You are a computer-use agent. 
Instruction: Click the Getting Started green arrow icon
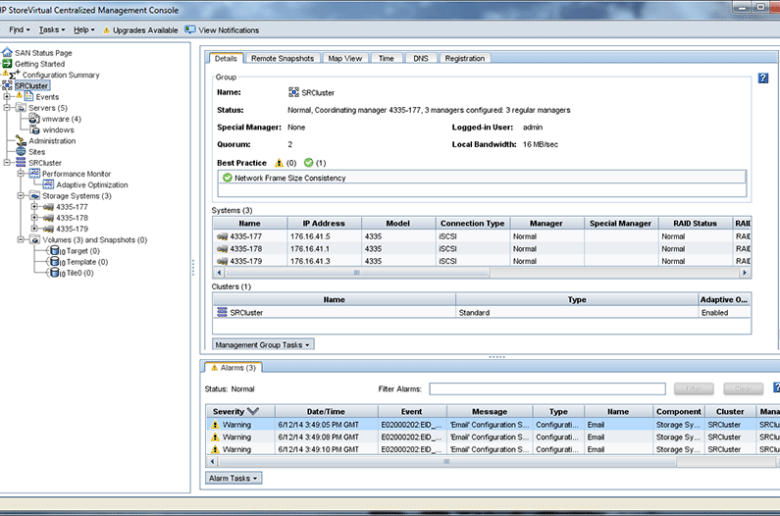click(7, 64)
